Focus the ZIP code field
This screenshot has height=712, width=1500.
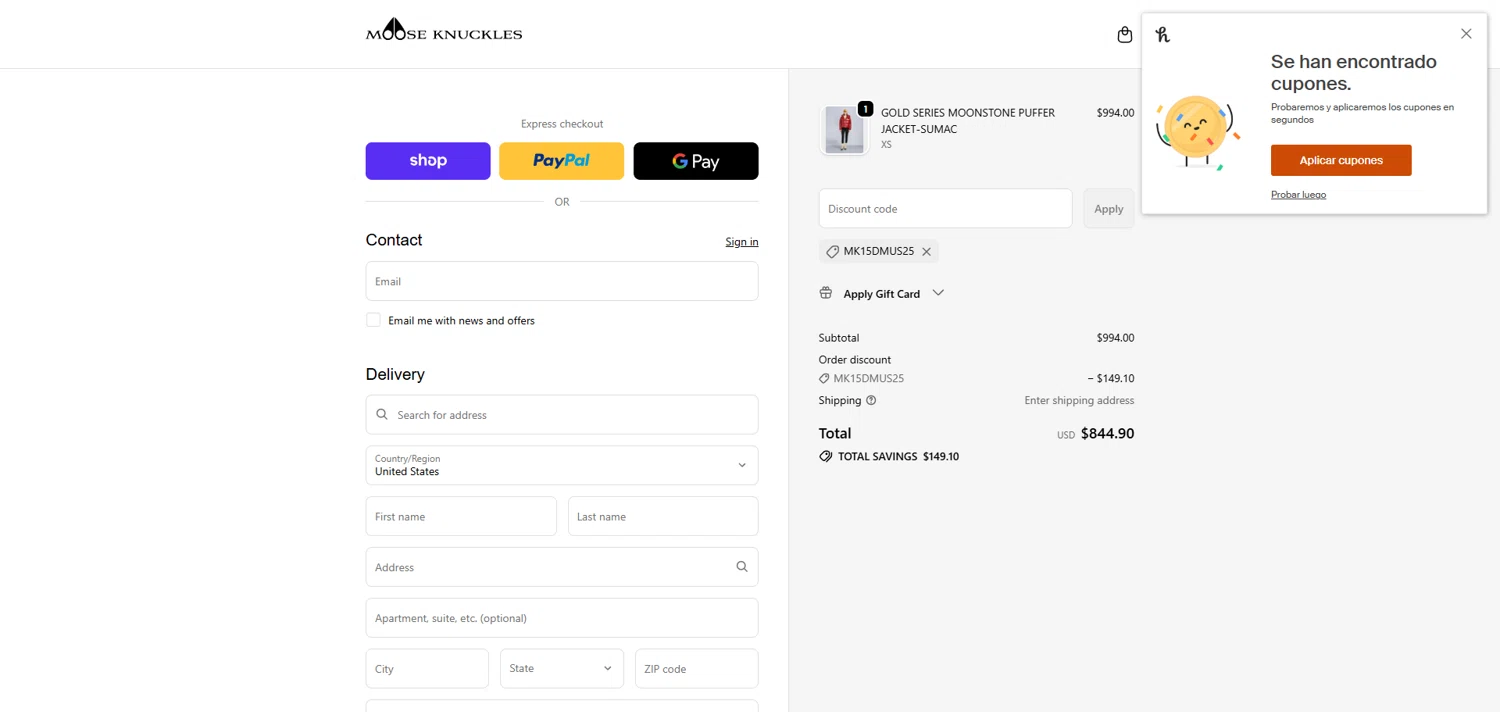pos(697,668)
